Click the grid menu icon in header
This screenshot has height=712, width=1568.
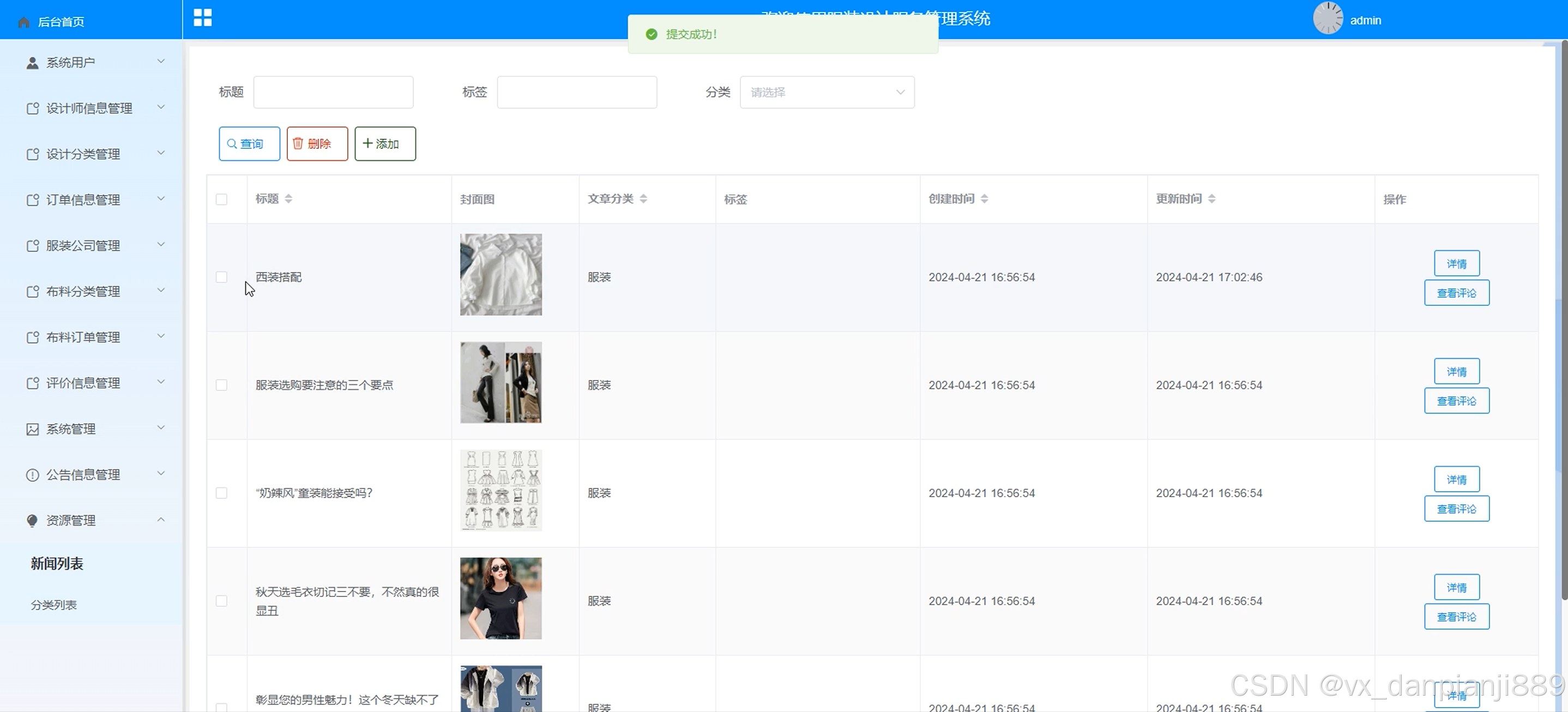pos(203,17)
